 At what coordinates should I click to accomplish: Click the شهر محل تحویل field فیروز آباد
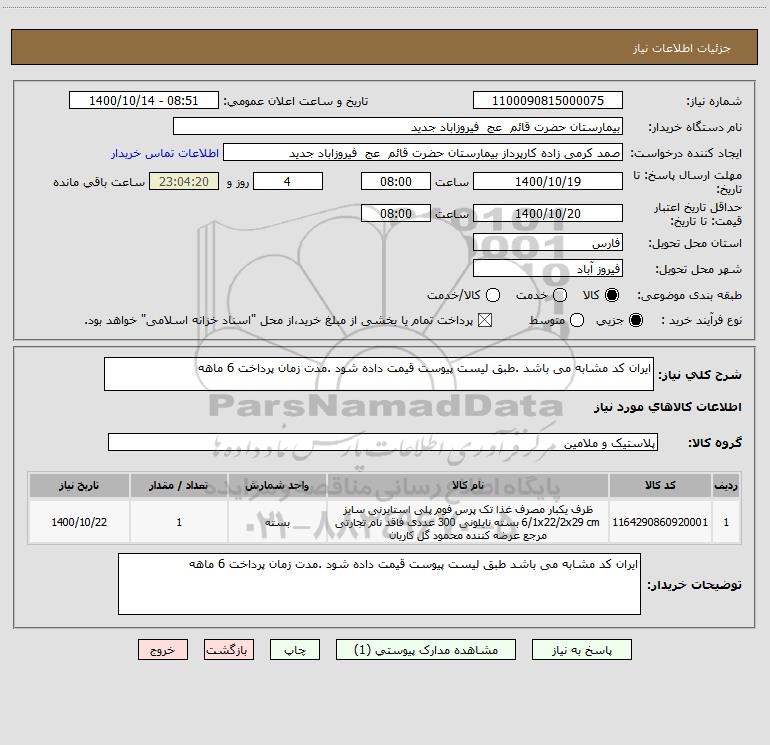pos(548,269)
